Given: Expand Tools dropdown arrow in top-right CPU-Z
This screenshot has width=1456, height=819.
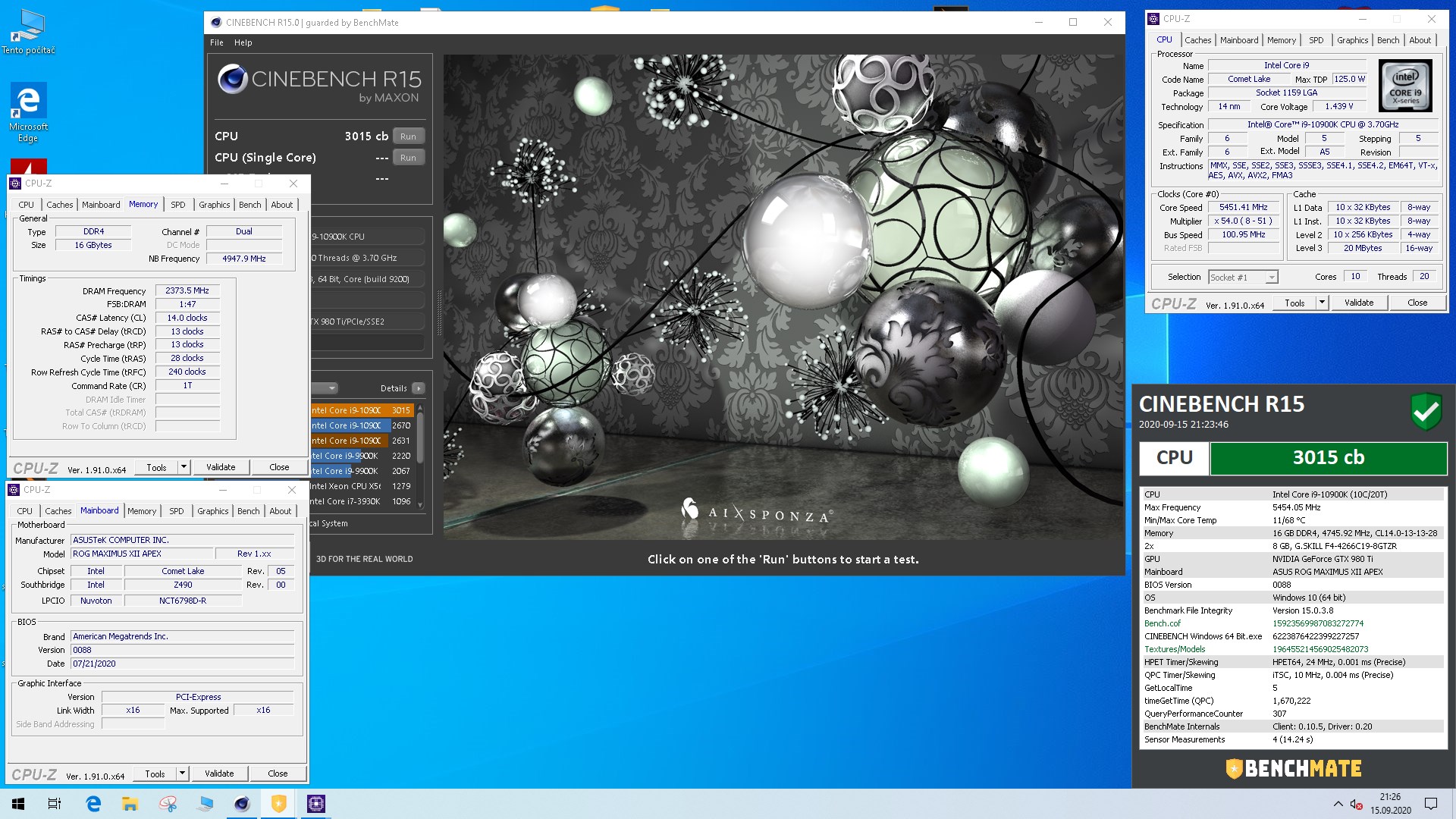Looking at the screenshot, I should click(1321, 303).
